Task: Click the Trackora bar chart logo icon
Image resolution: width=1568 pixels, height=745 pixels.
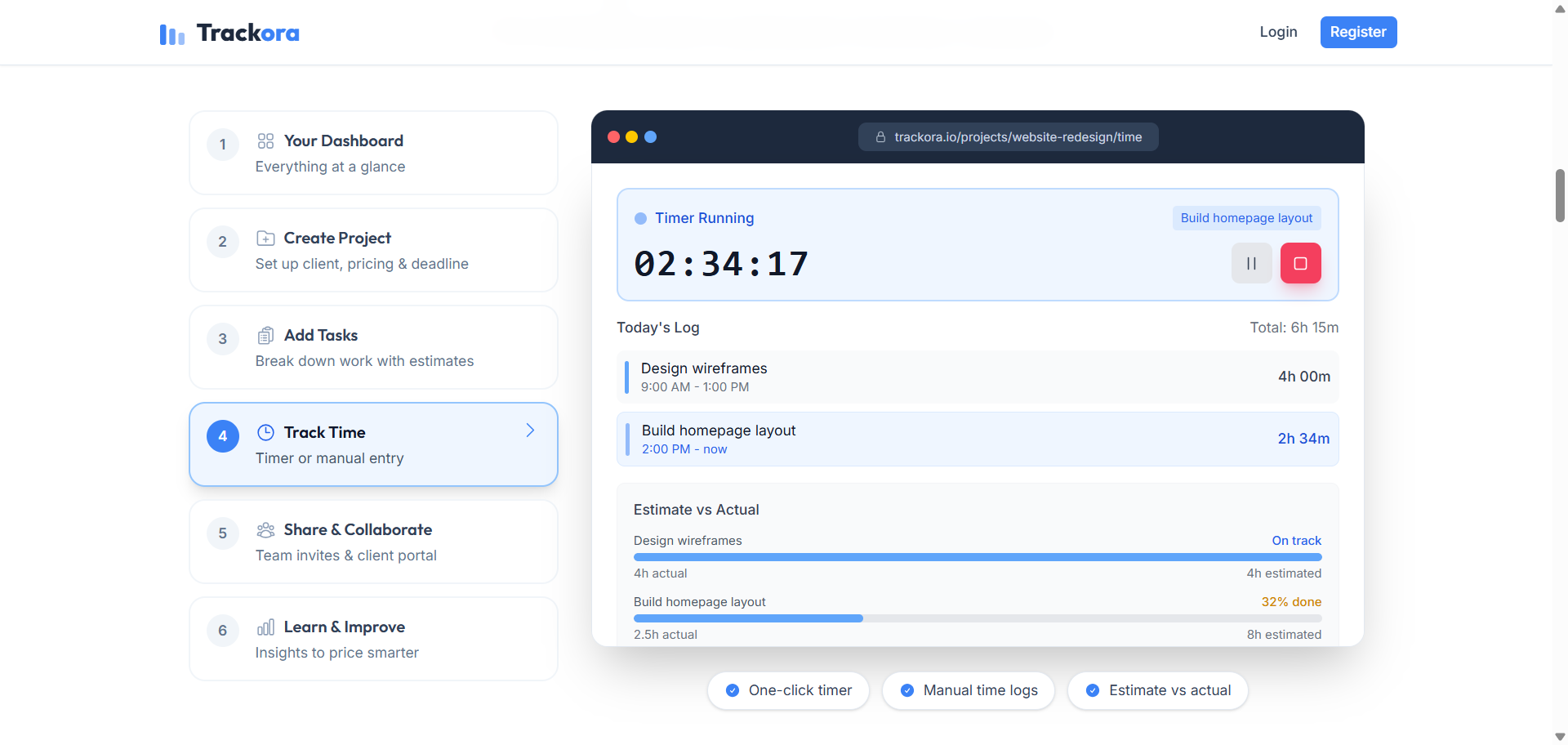Action: [171, 33]
